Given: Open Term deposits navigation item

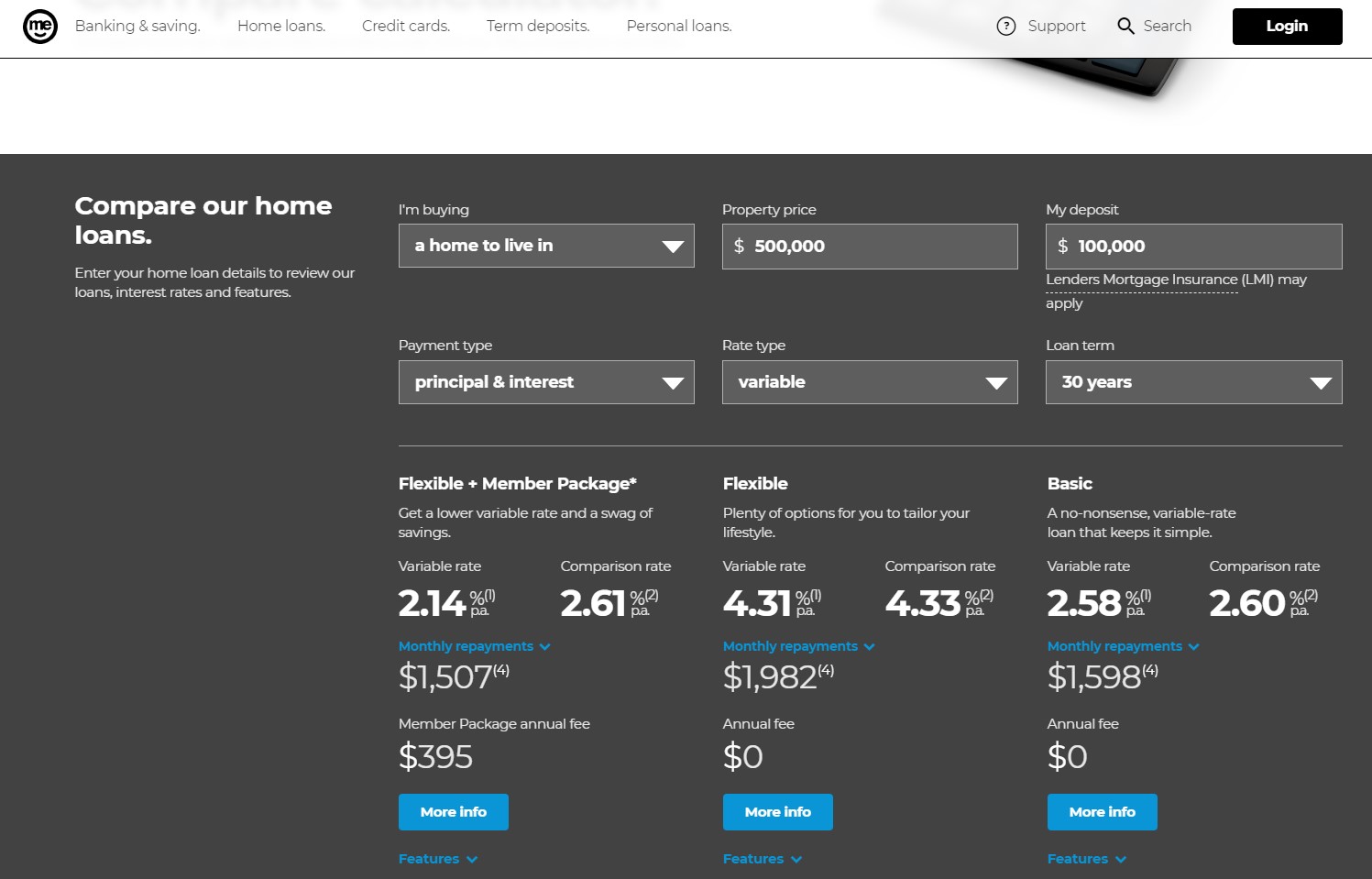Looking at the screenshot, I should pyautogui.click(x=538, y=27).
